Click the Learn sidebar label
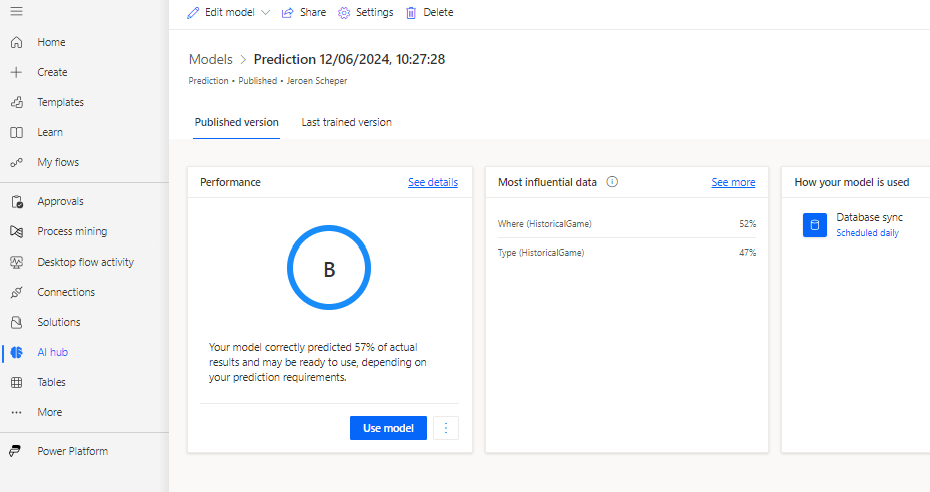 [x=50, y=132]
